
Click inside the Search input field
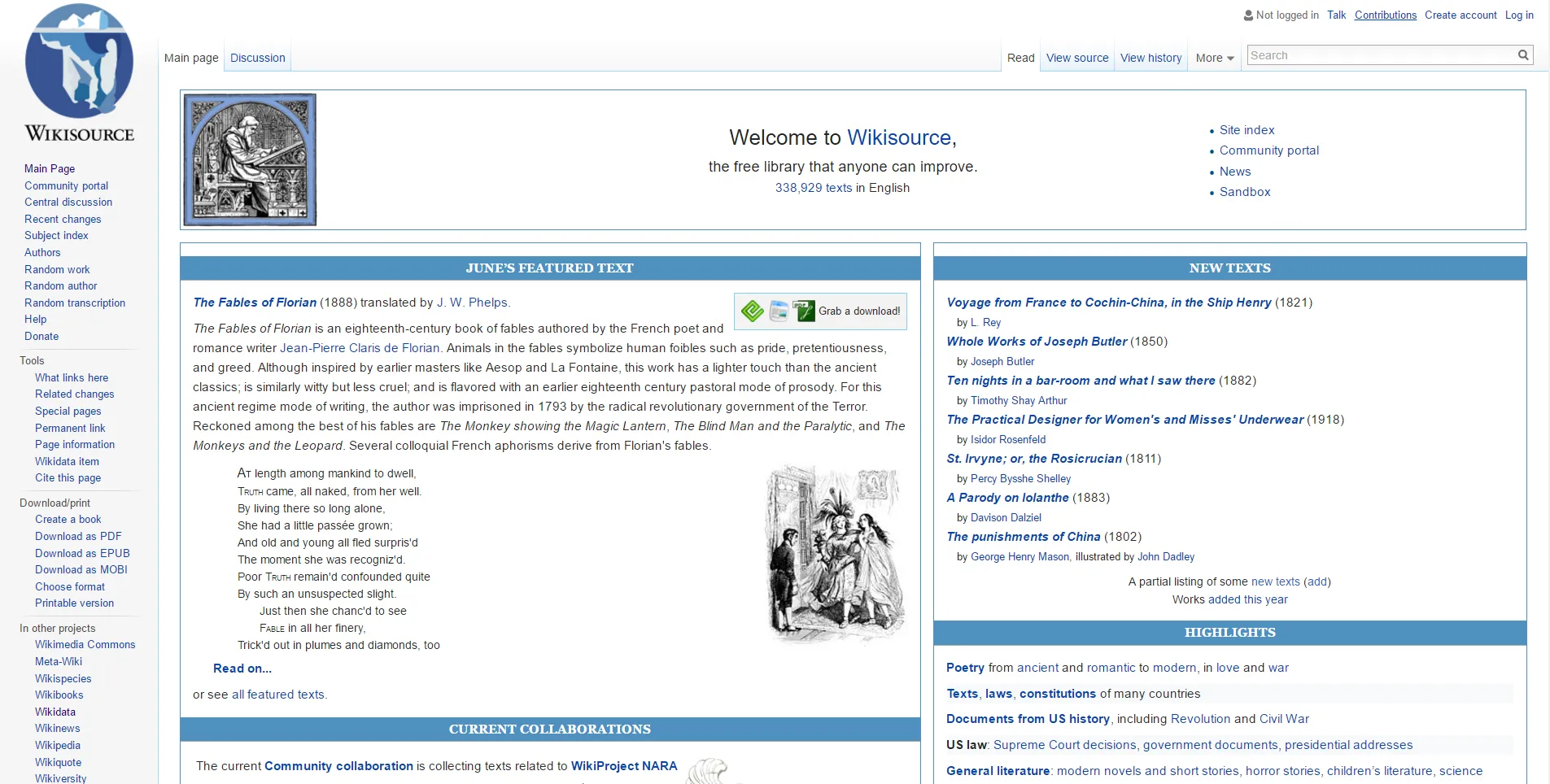(x=1383, y=54)
